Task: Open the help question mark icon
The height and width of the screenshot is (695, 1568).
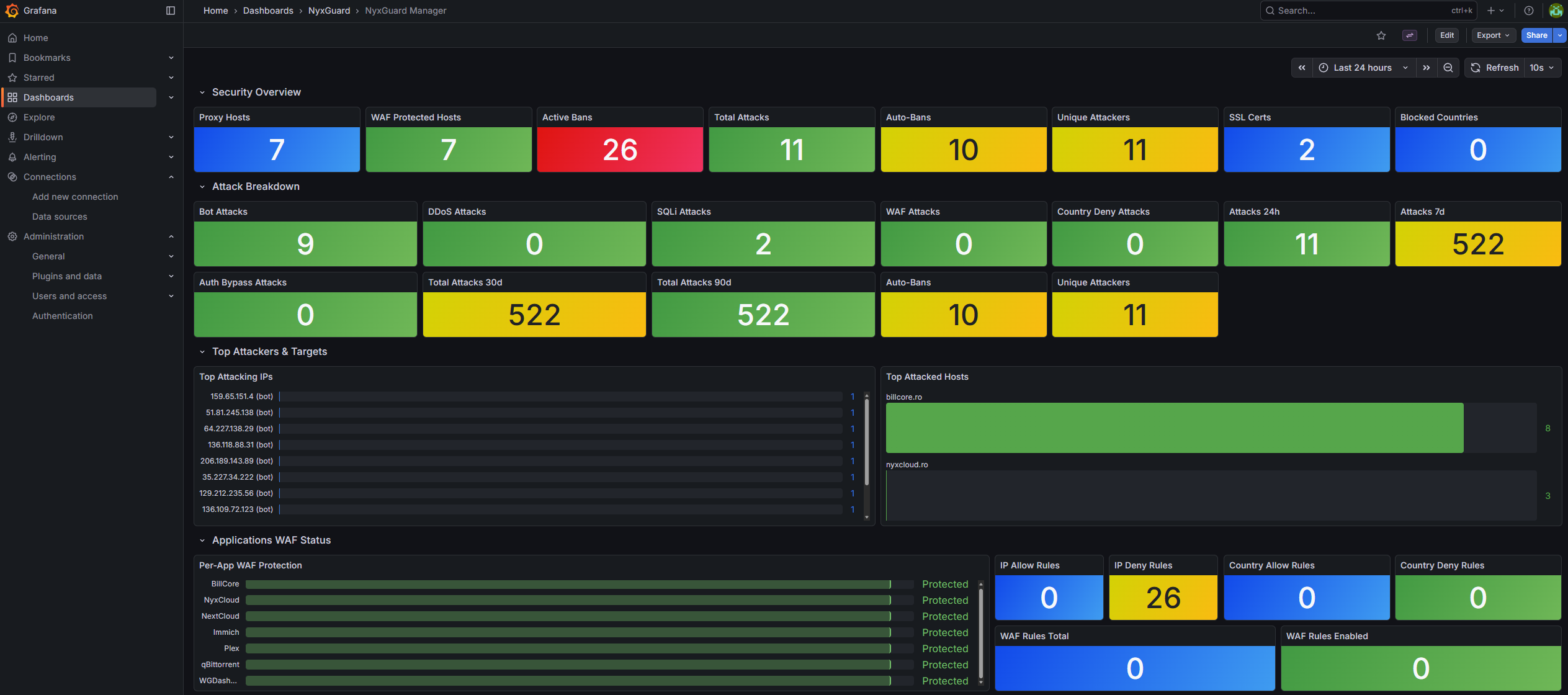Action: tap(1529, 11)
